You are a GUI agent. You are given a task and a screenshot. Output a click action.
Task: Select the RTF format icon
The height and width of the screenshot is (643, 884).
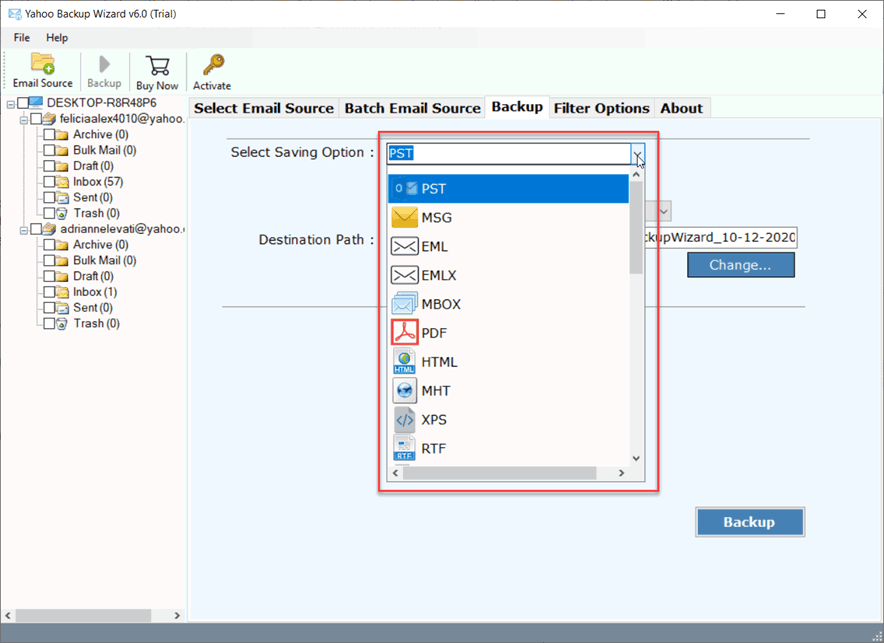[x=404, y=449]
